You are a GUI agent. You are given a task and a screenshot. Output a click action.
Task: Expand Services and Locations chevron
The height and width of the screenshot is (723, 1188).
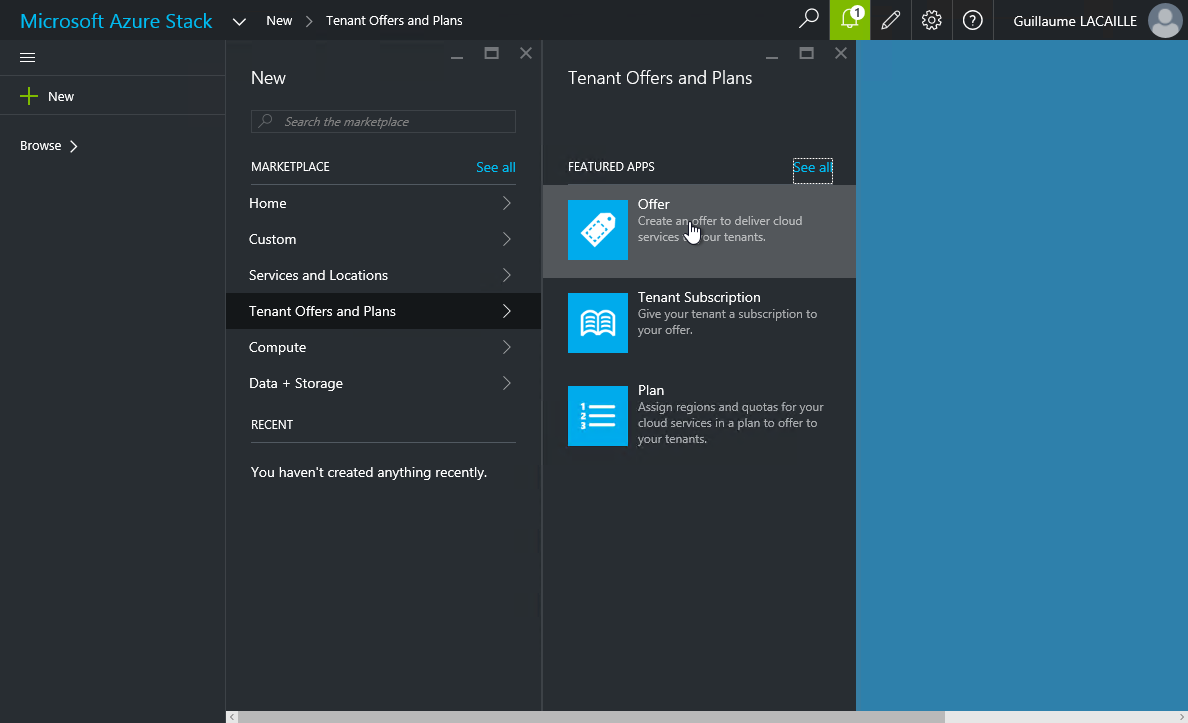[x=507, y=275]
